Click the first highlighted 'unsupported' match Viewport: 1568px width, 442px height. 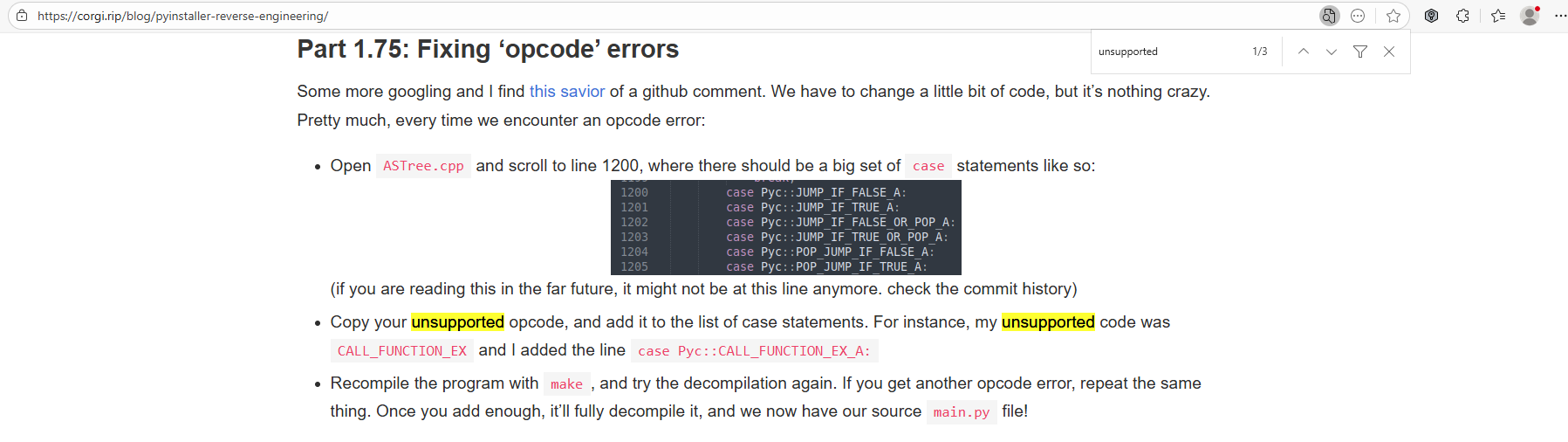[457, 322]
